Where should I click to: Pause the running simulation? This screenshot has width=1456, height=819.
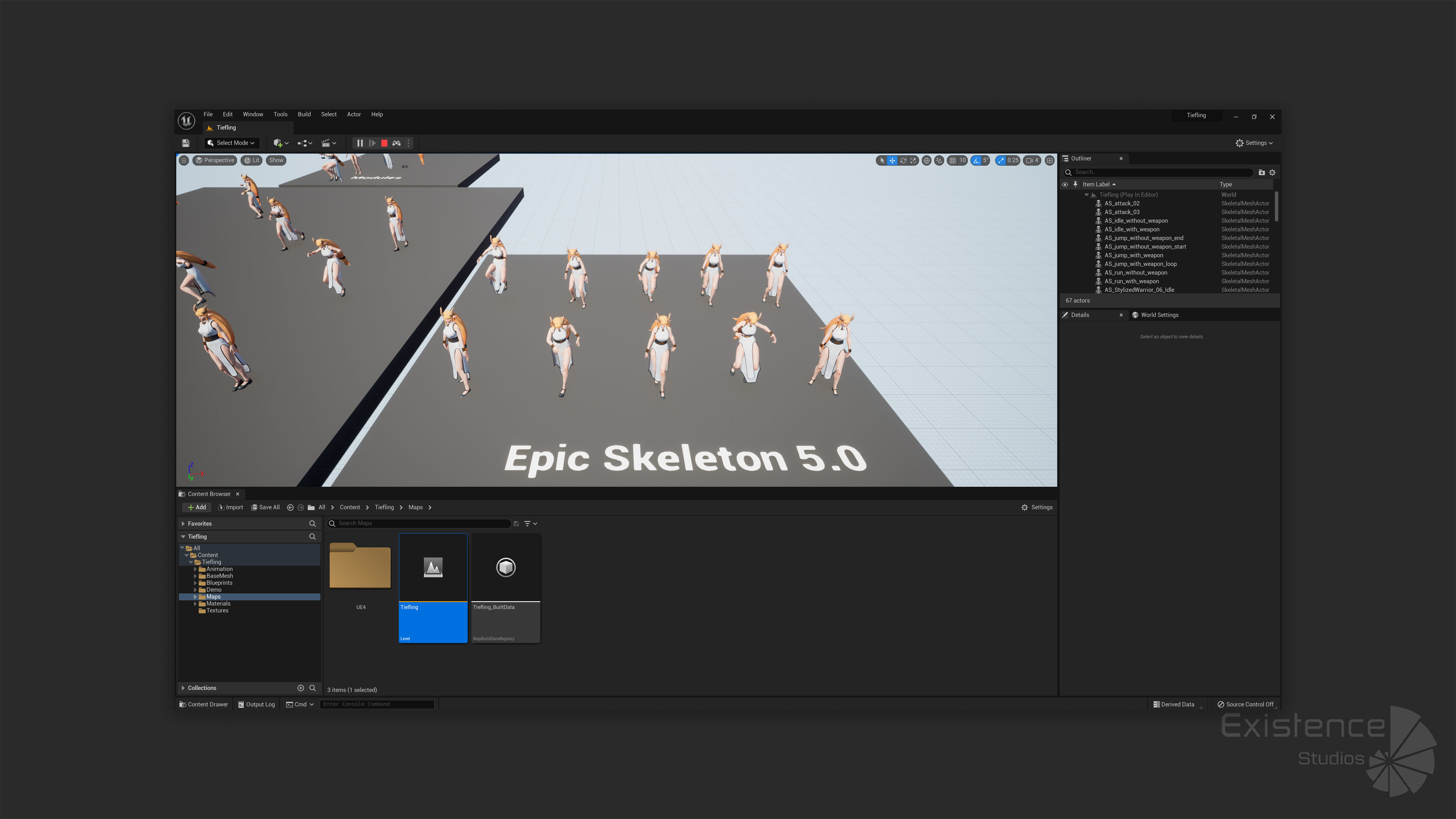360,143
